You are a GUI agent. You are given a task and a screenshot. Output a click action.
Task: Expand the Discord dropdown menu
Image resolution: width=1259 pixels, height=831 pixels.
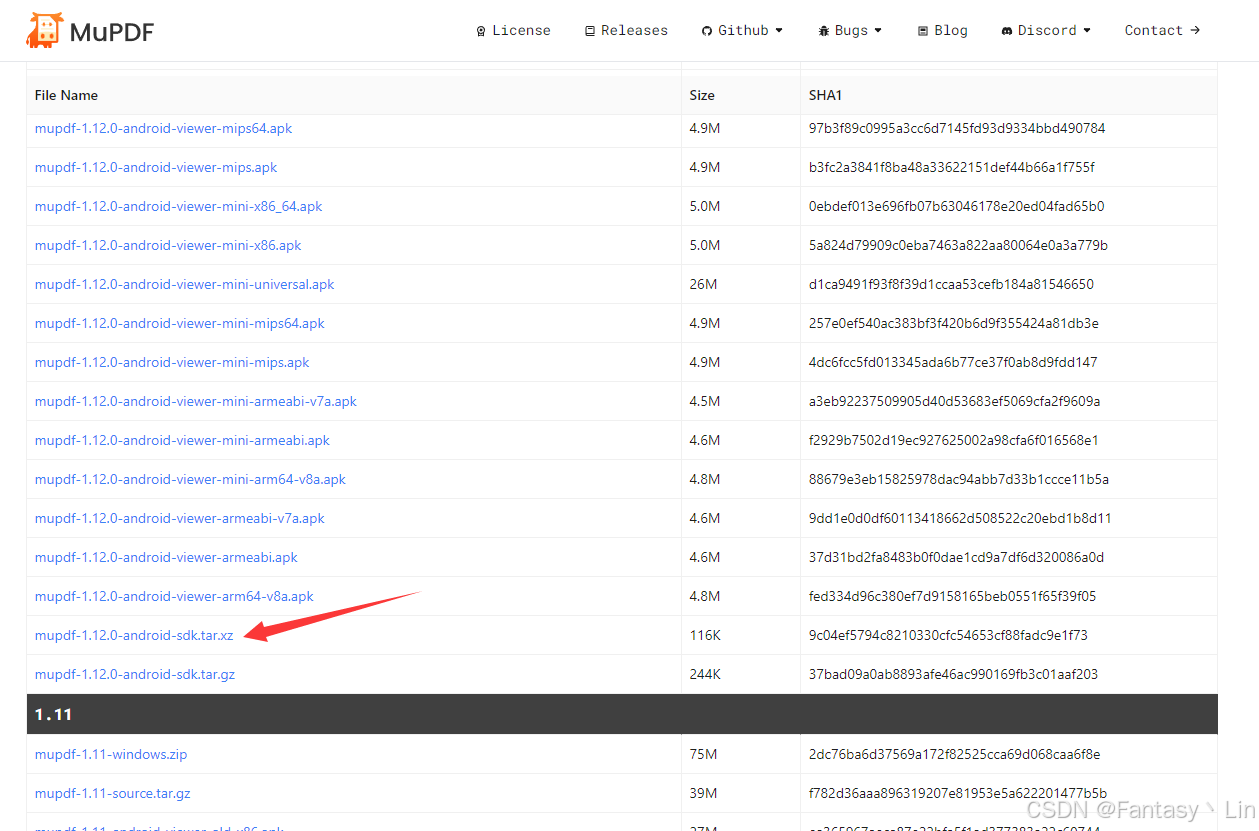(1046, 30)
